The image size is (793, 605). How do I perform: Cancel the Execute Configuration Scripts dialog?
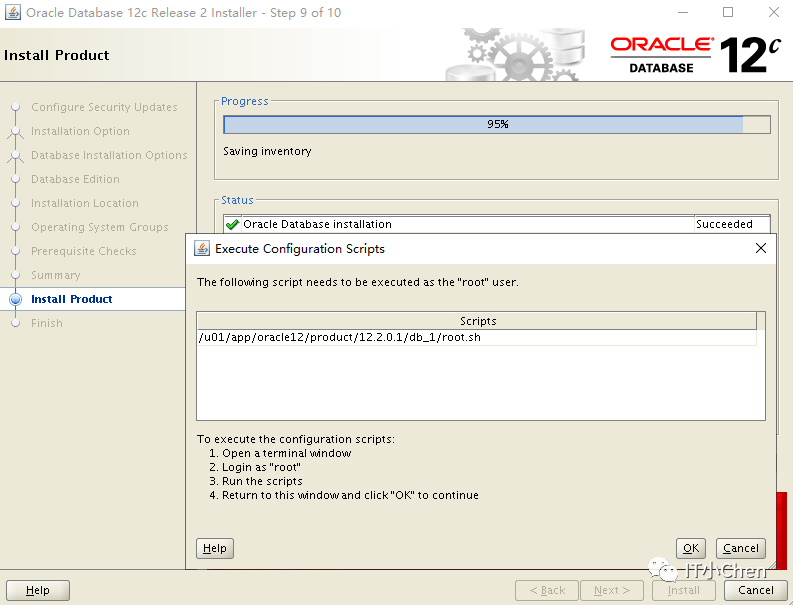tap(740, 548)
